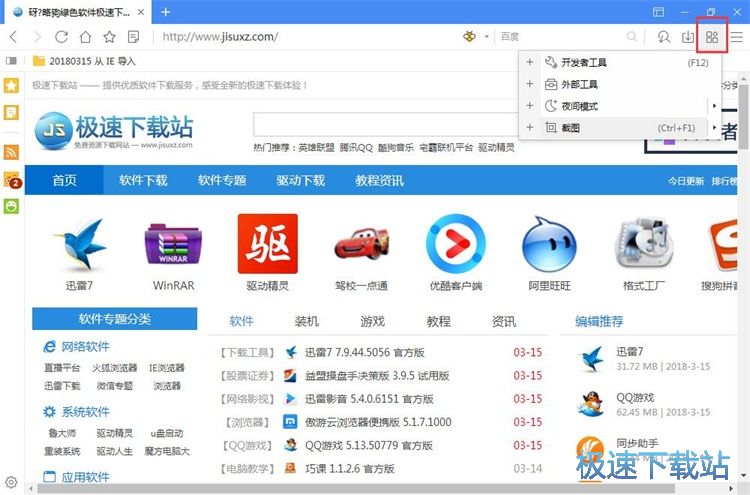750x495 pixels.
Task: Open reader mode icon in toolbar
Action: (133, 37)
